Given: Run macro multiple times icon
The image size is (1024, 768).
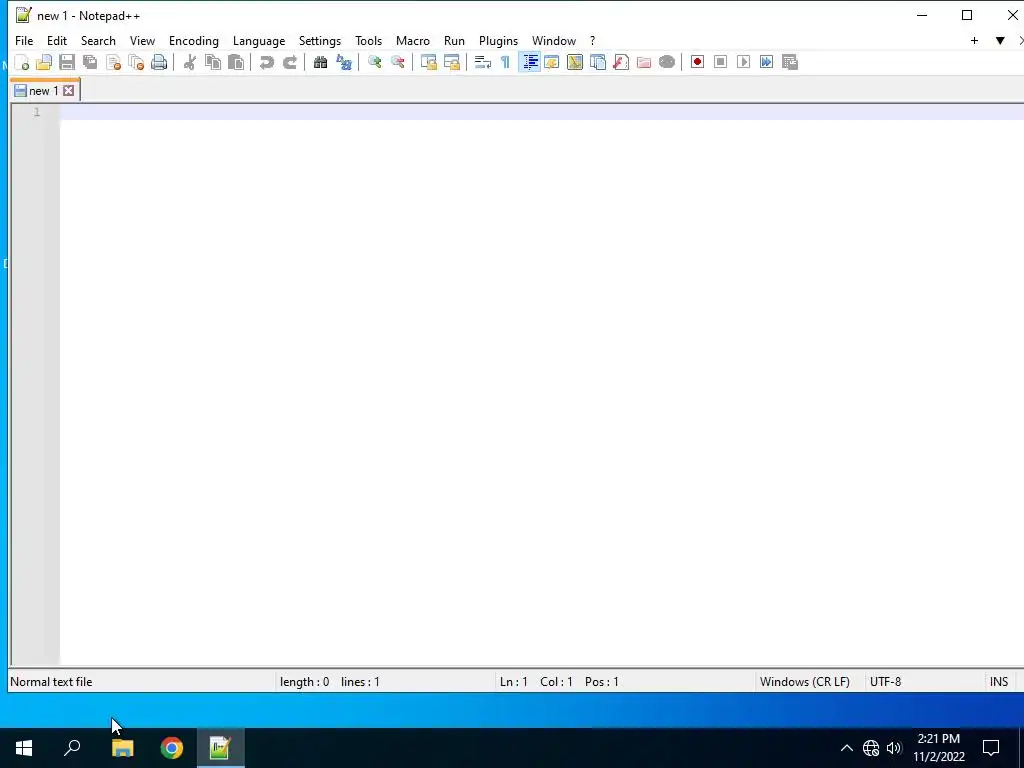Looking at the screenshot, I should (766, 62).
